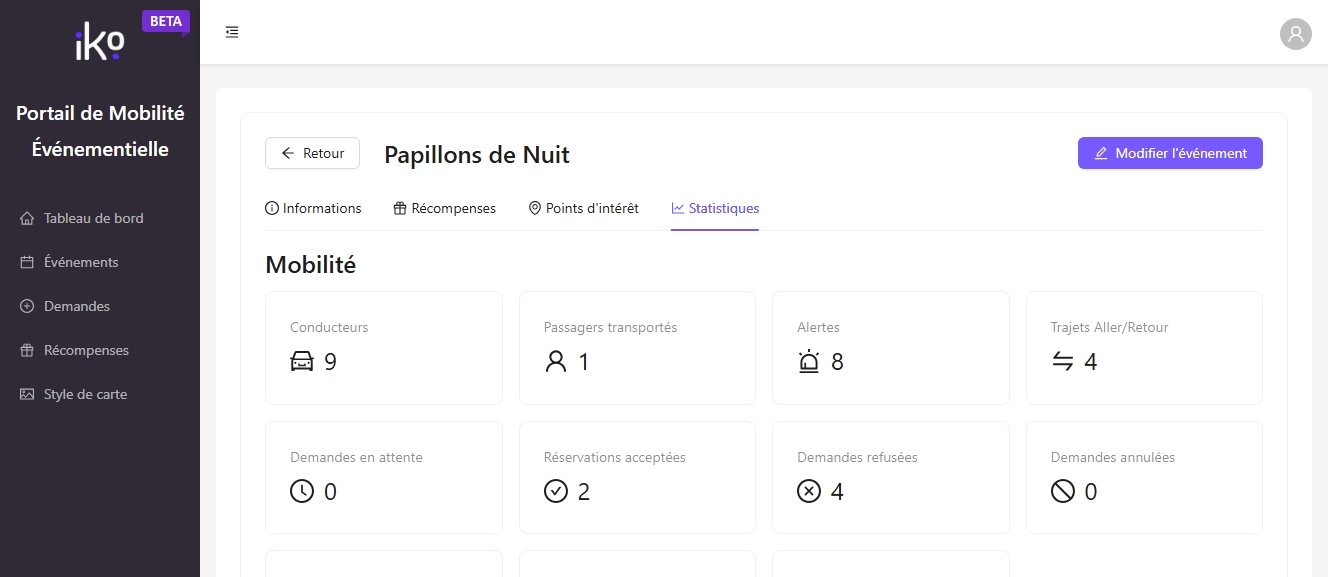
Task: Click the X-circle icon under Demandes refusées
Action: (x=809, y=492)
